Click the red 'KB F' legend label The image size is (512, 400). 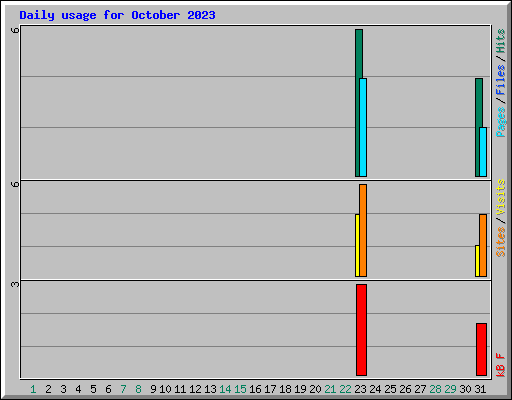(x=501, y=365)
